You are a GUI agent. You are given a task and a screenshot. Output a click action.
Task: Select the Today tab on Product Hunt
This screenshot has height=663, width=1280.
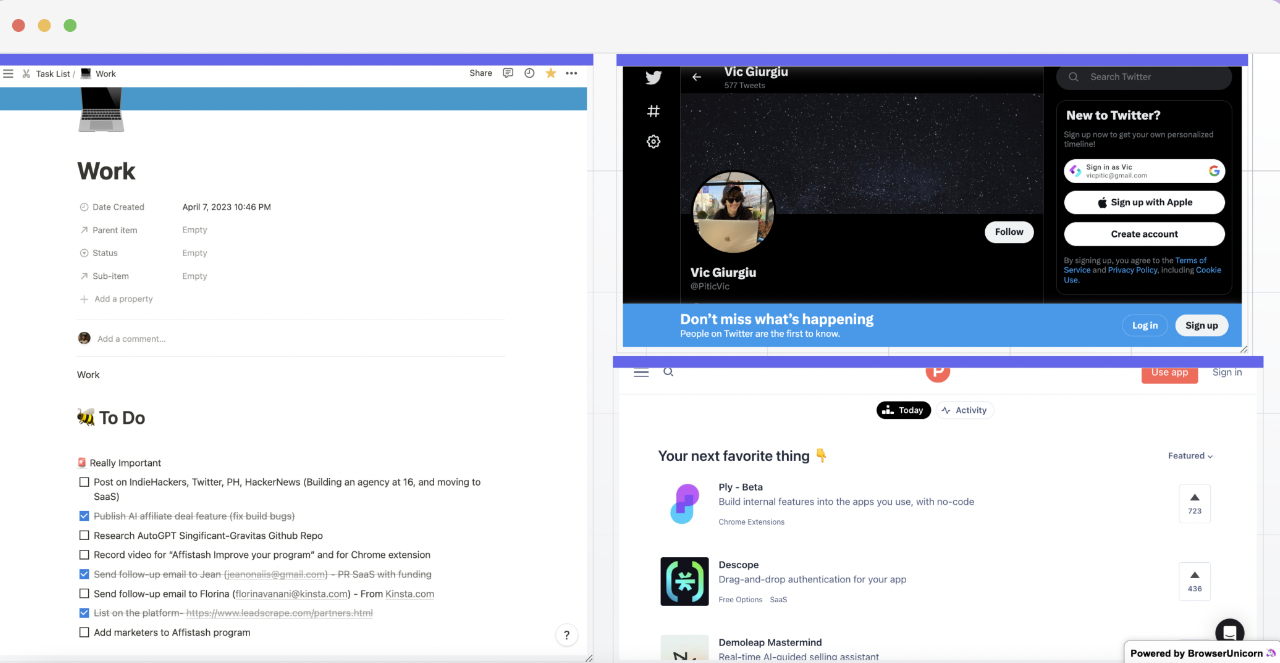(x=904, y=410)
